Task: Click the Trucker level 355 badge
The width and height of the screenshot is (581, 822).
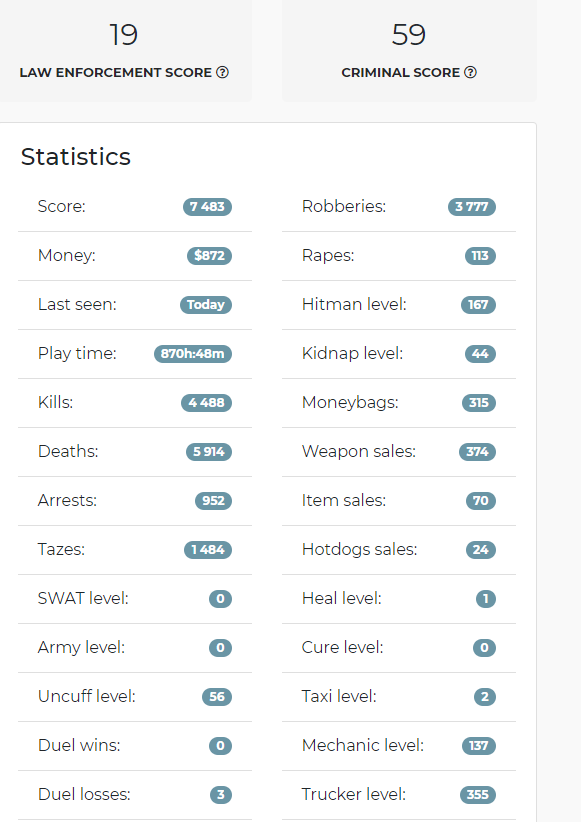Action: (x=478, y=795)
